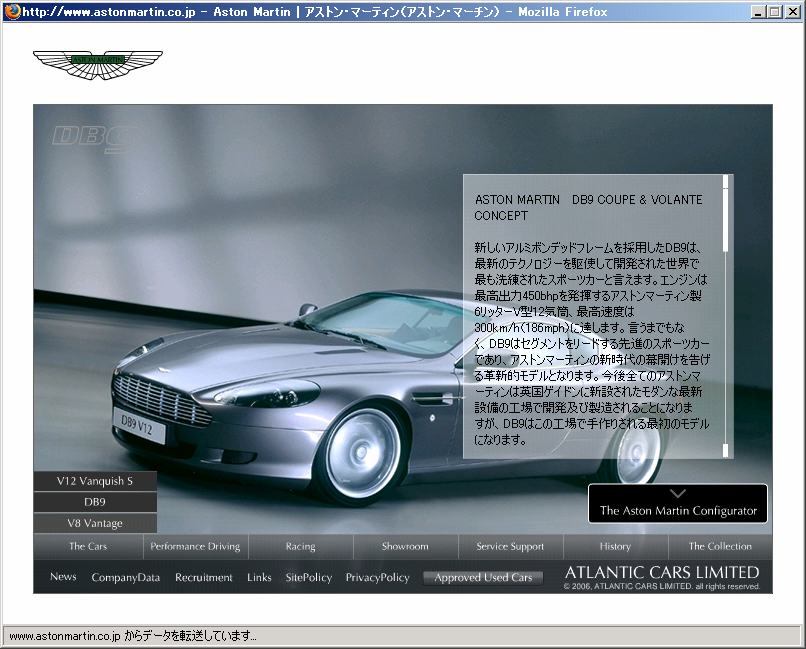Open The Cars section
Image resolution: width=806 pixels, height=649 pixels.
(x=88, y=546)
